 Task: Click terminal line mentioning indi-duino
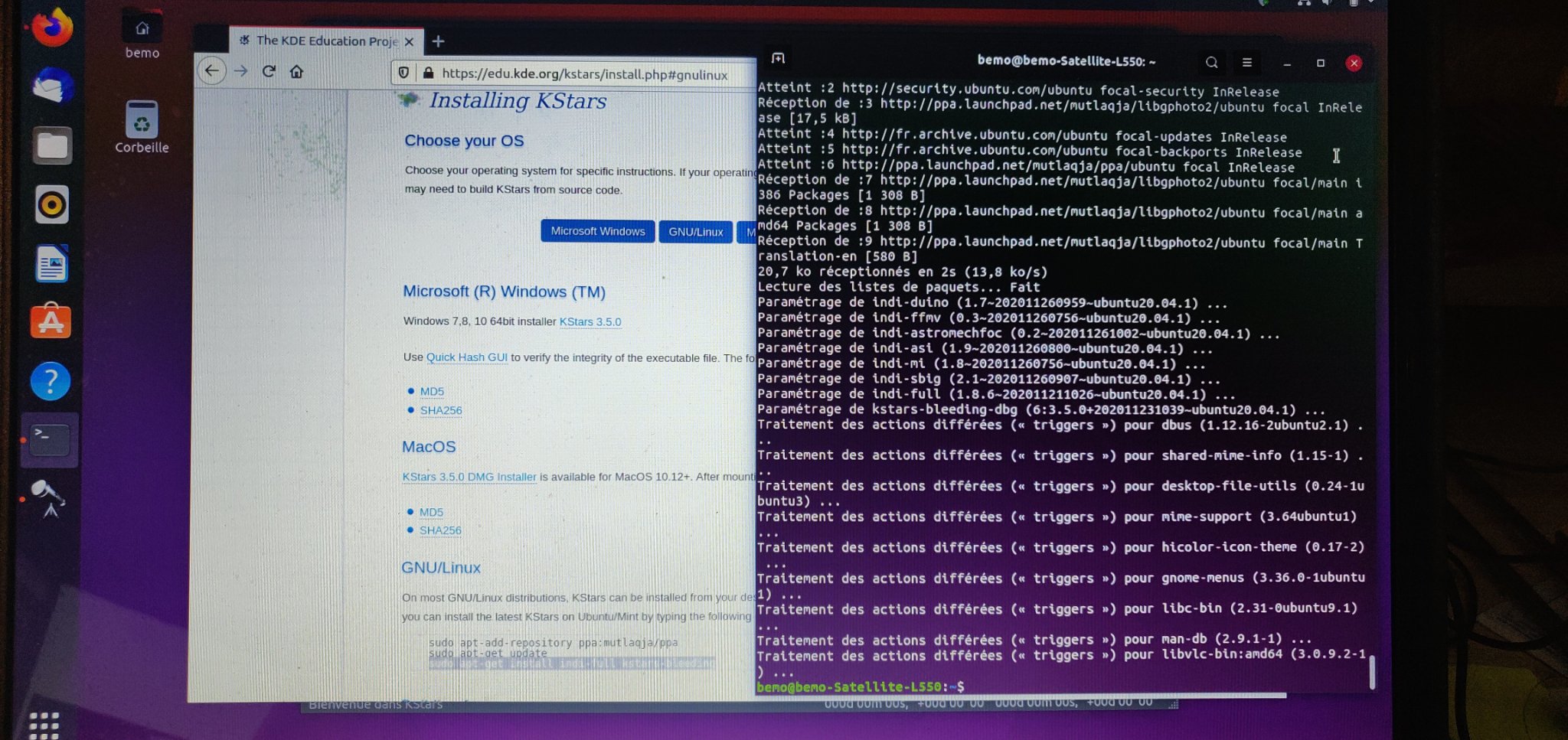click(992, 302)
